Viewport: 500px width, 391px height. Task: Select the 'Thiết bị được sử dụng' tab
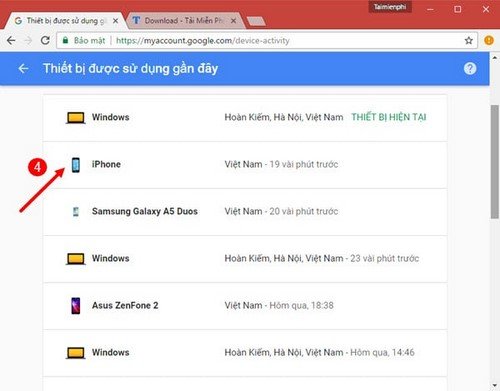coord(65,21)
